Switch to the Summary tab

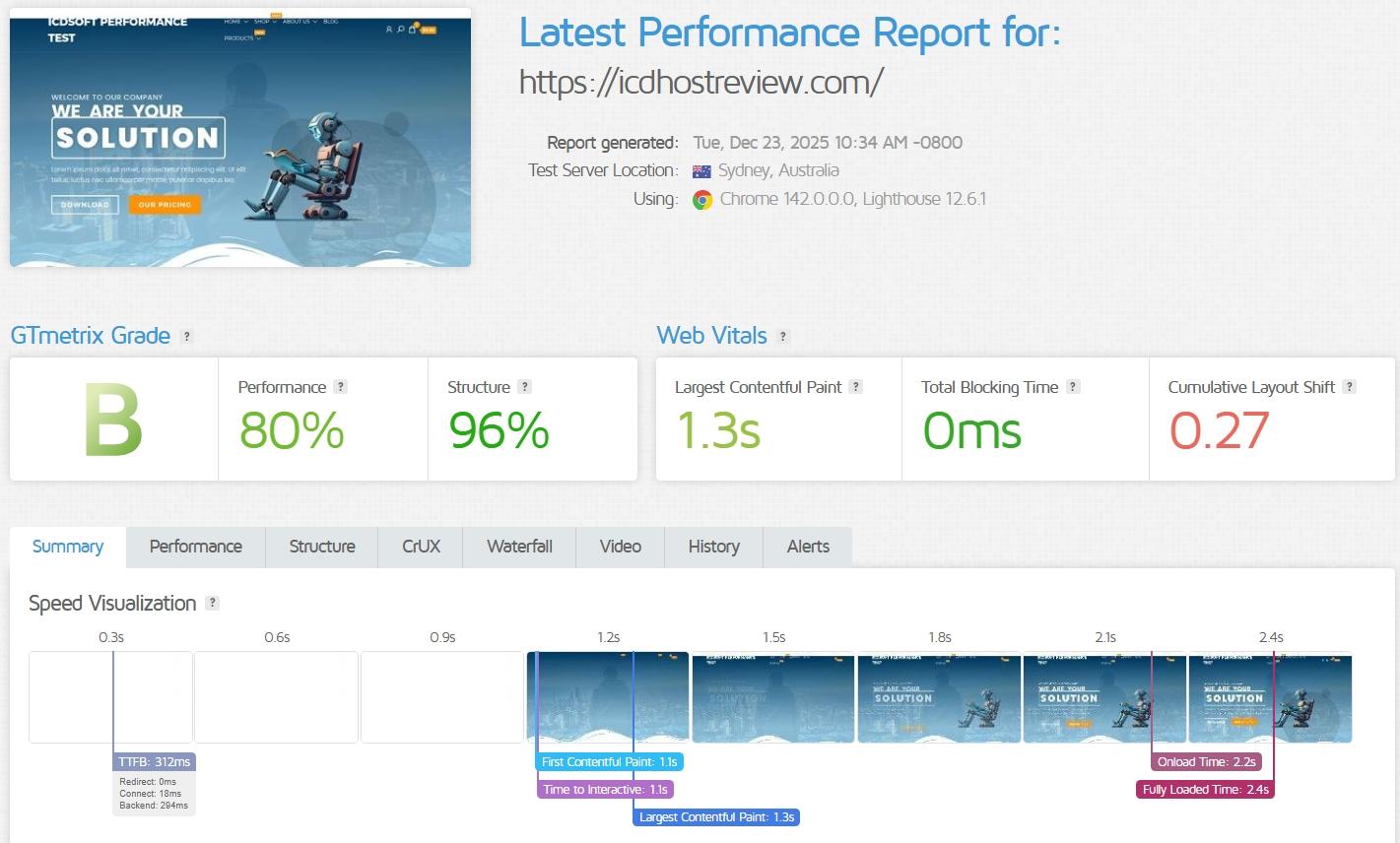[x=68, y=547]
